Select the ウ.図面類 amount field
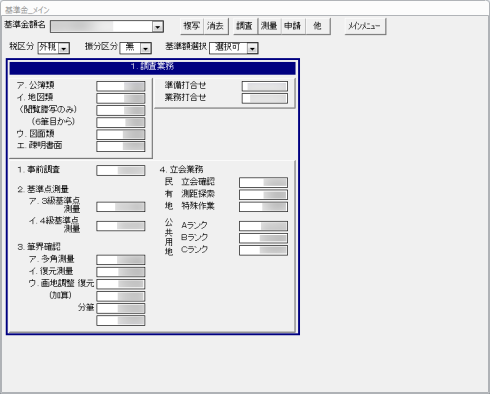This screenshot has width=490, height=394. (121, 134)
